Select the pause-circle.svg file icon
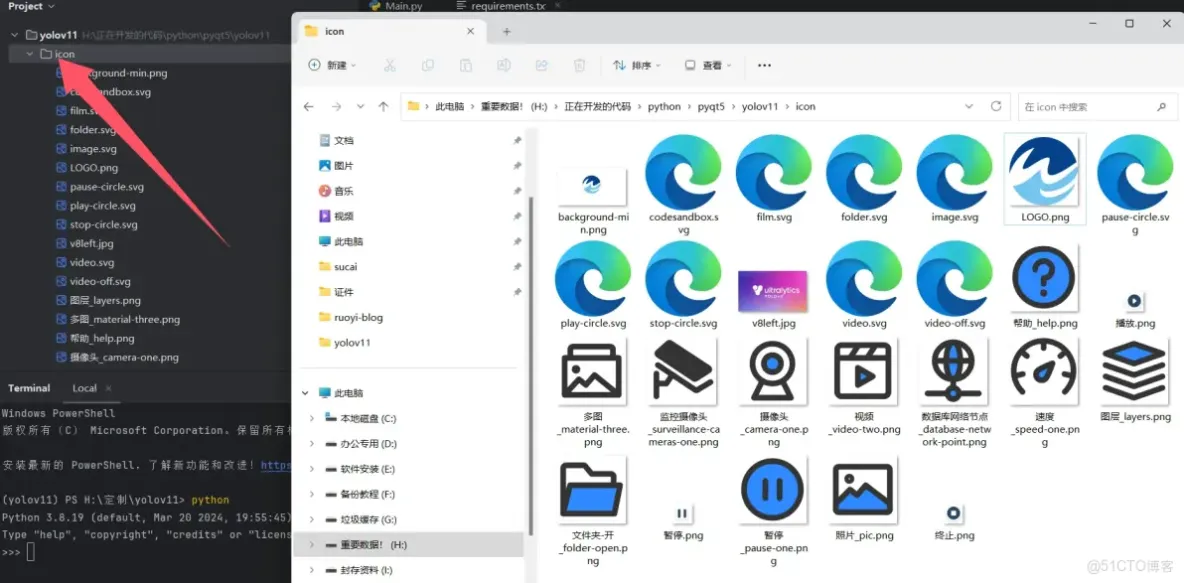This screenshot has height=583, width=1184. [1135, 172]
